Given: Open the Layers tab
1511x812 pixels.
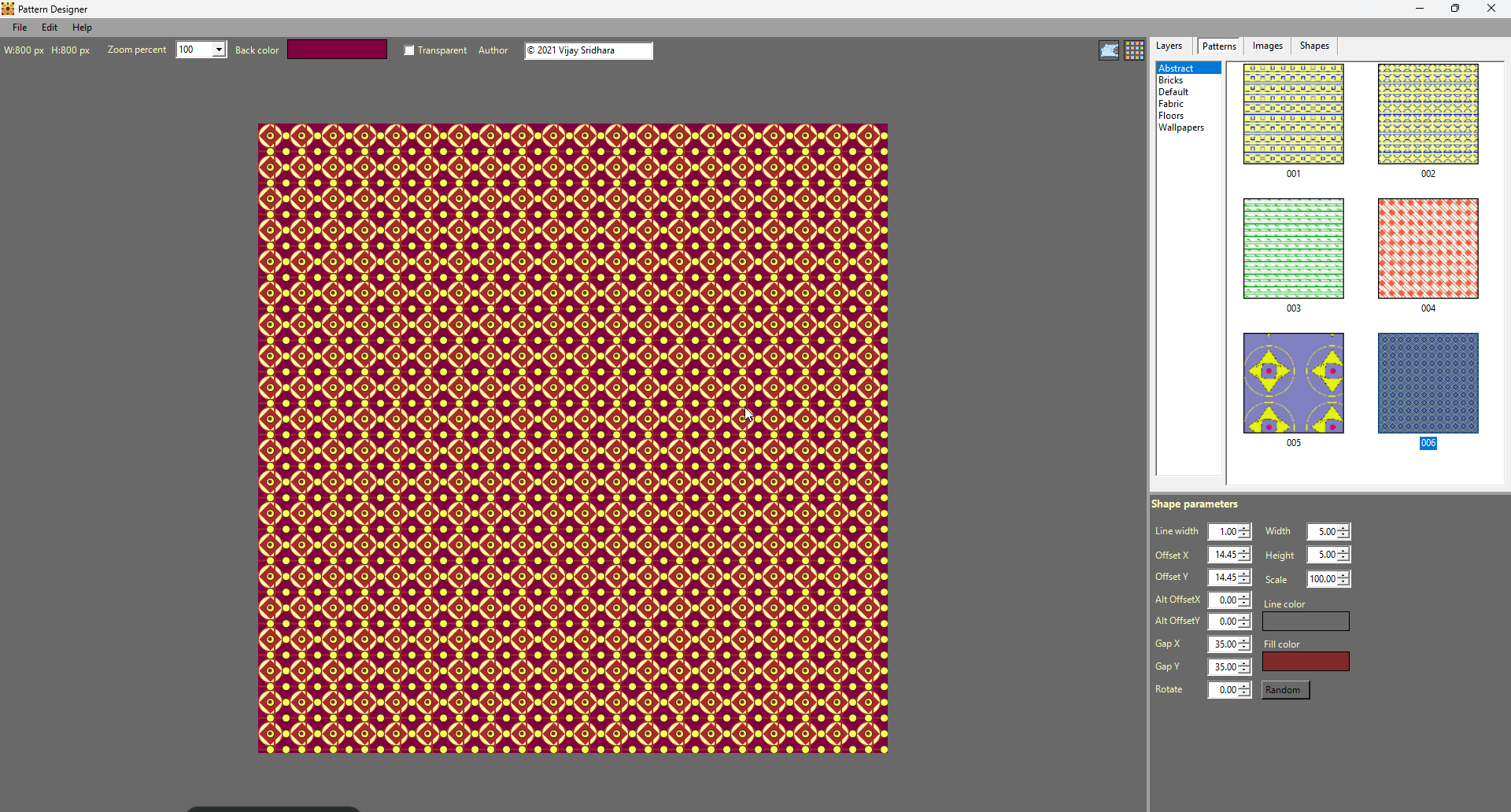Looking at the screenshot, I should point(1169,46).
